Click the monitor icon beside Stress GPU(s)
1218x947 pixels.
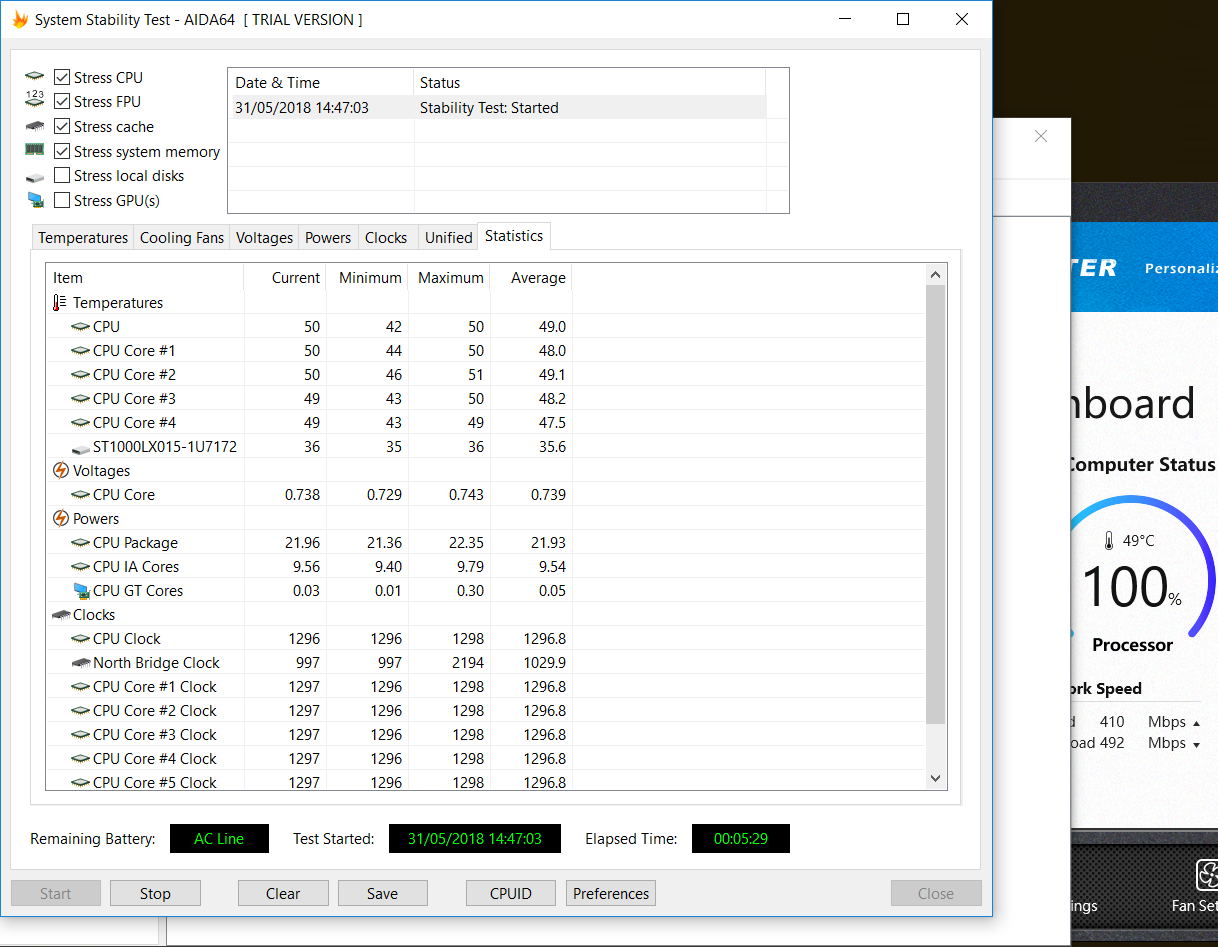click(36, 200)
